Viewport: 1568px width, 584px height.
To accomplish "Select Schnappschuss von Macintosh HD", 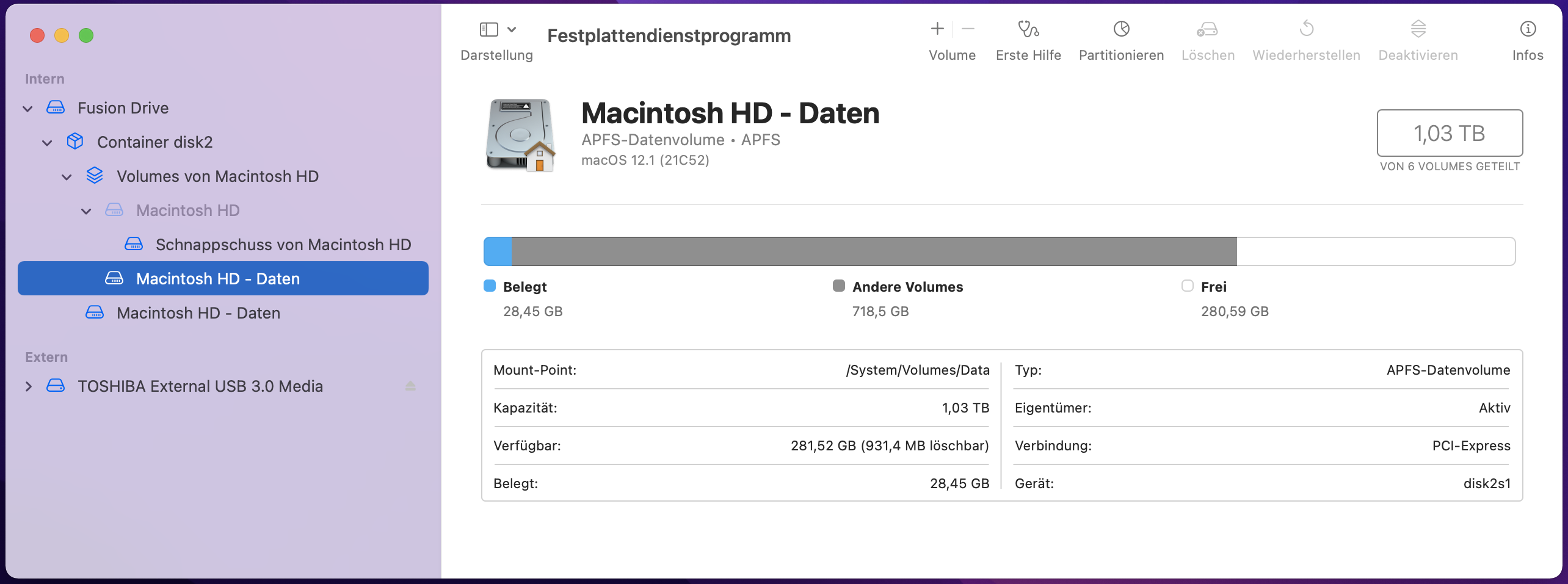I will click(283, 245).
